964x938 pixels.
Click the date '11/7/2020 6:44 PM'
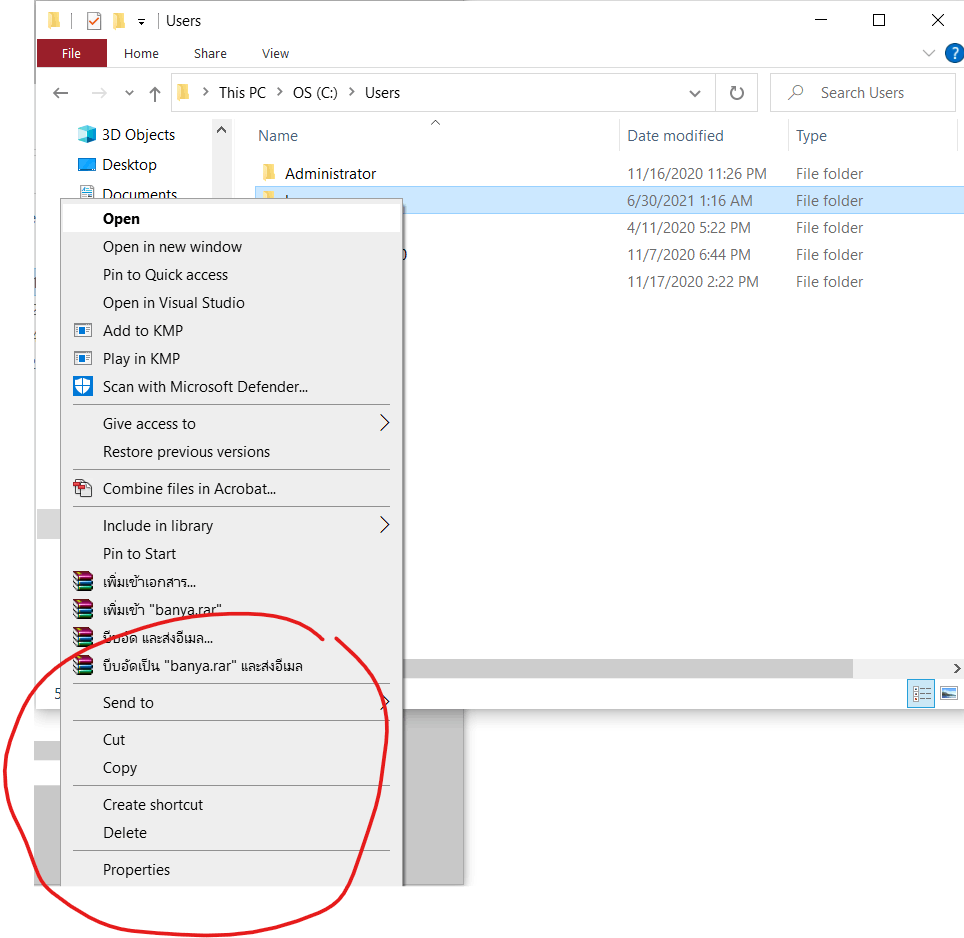click(x=689, y=255)
